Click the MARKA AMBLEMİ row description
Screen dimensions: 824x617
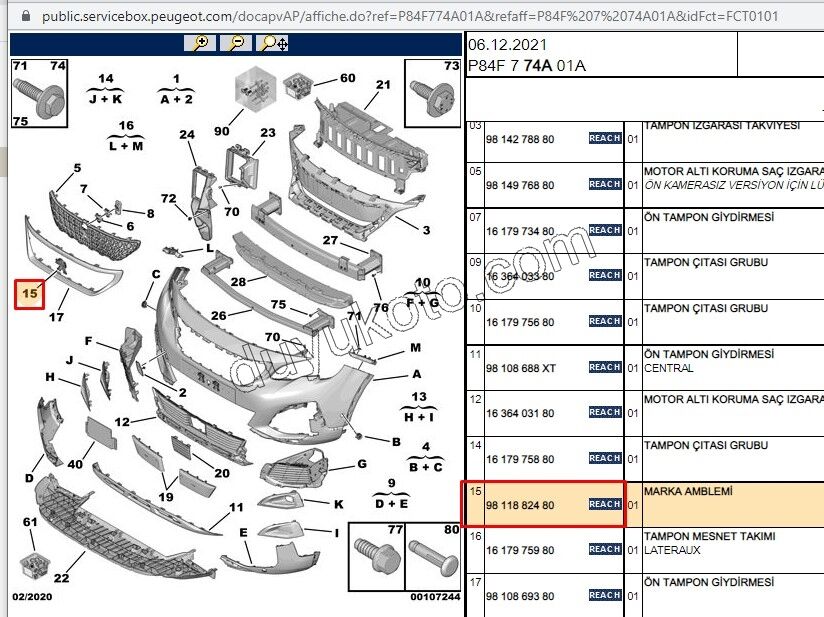[688, 492]
